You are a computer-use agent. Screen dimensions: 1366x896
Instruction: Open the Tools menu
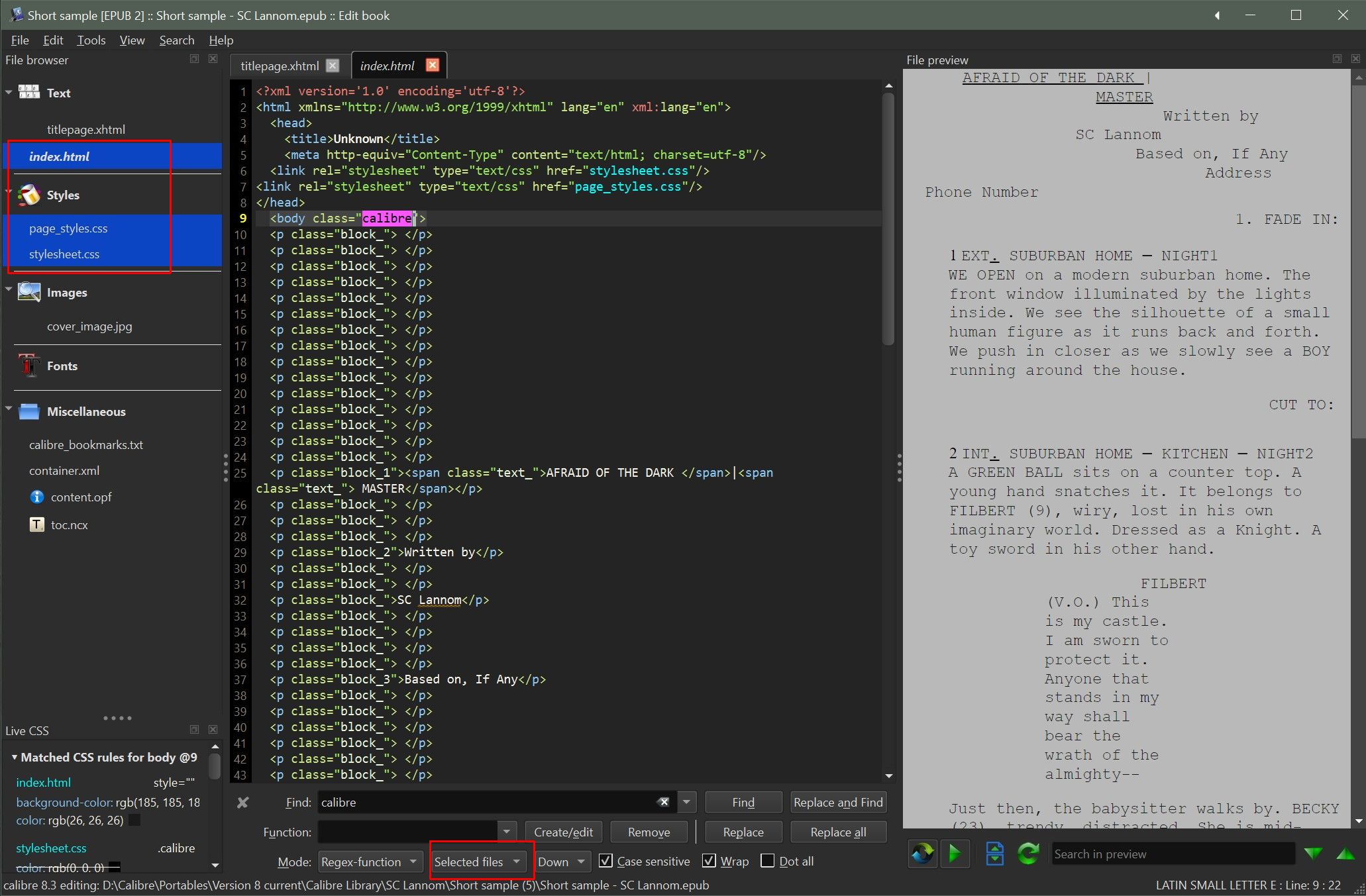91,40
